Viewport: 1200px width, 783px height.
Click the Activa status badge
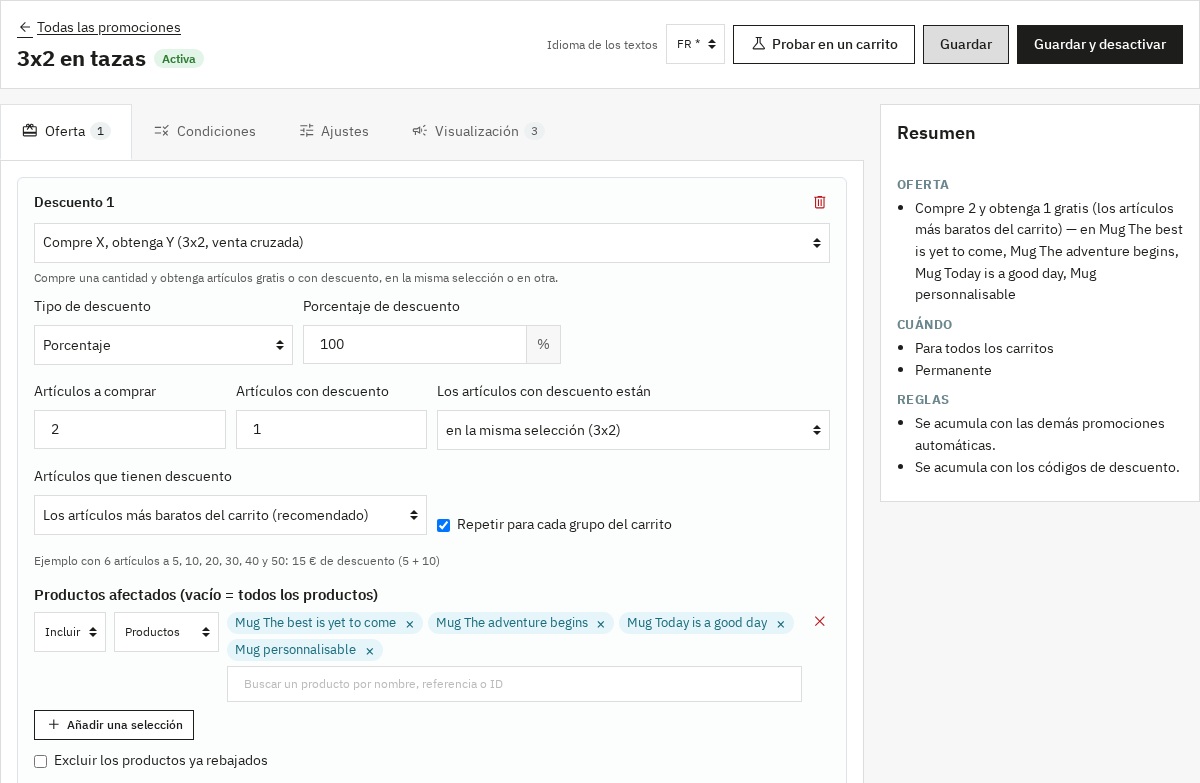(179, 59)
